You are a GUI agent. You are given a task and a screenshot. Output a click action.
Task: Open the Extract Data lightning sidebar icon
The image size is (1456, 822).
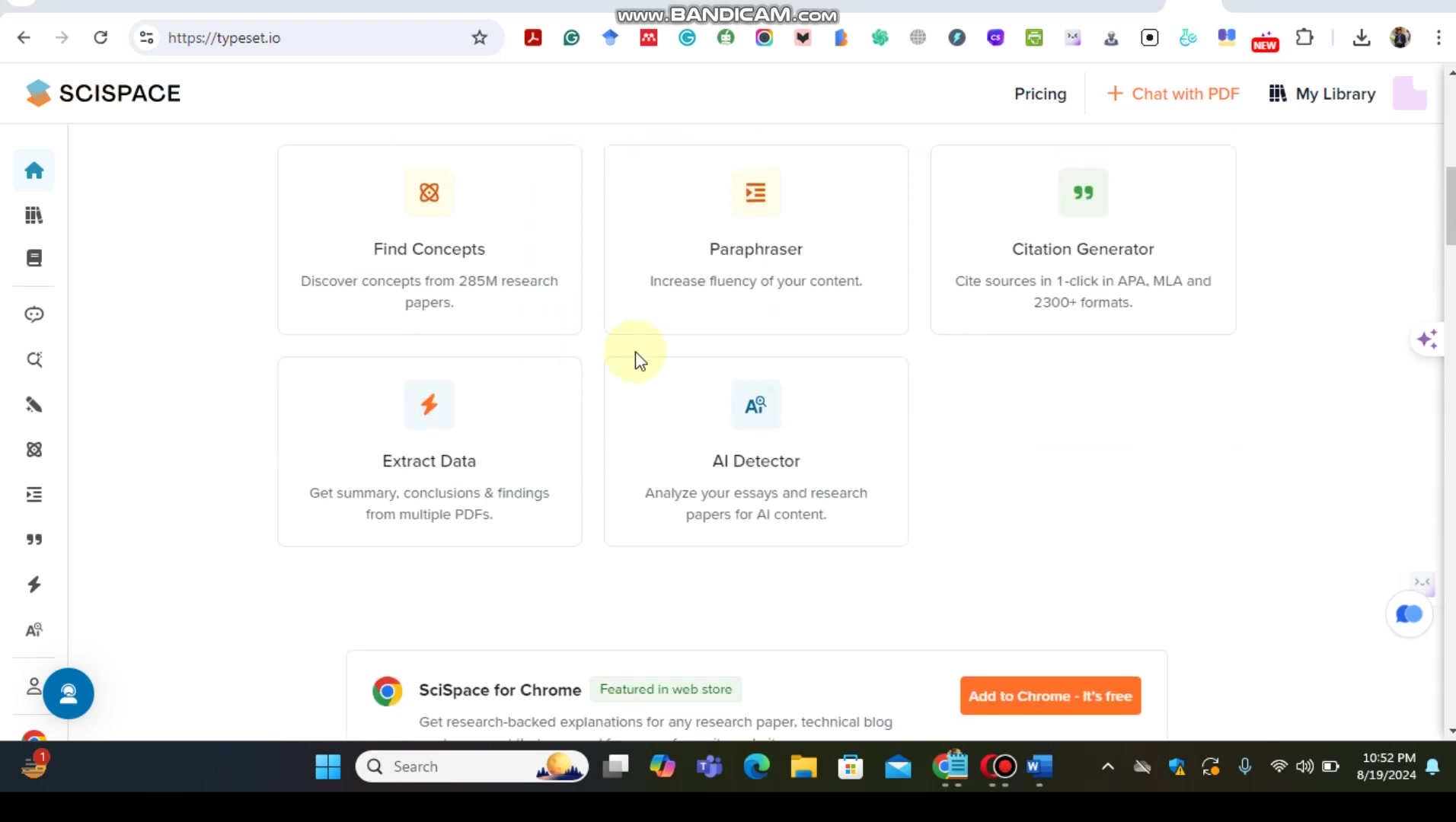34,585
